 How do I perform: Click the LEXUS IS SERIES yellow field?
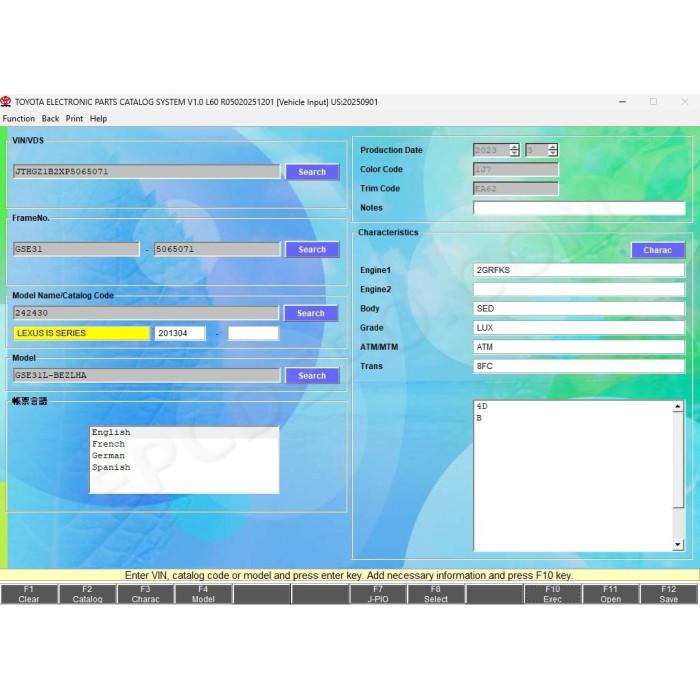click(x=82, y=333)
